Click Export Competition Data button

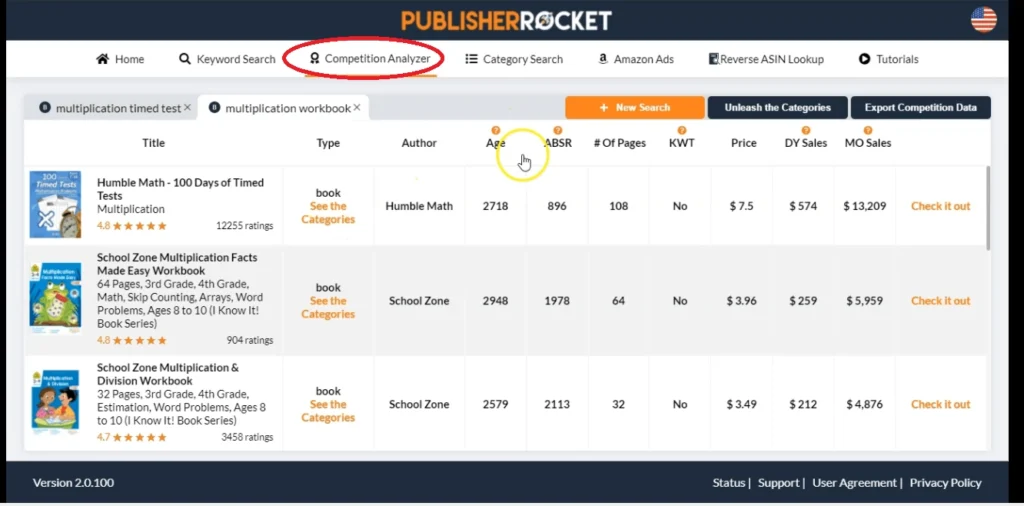point(921,108)
